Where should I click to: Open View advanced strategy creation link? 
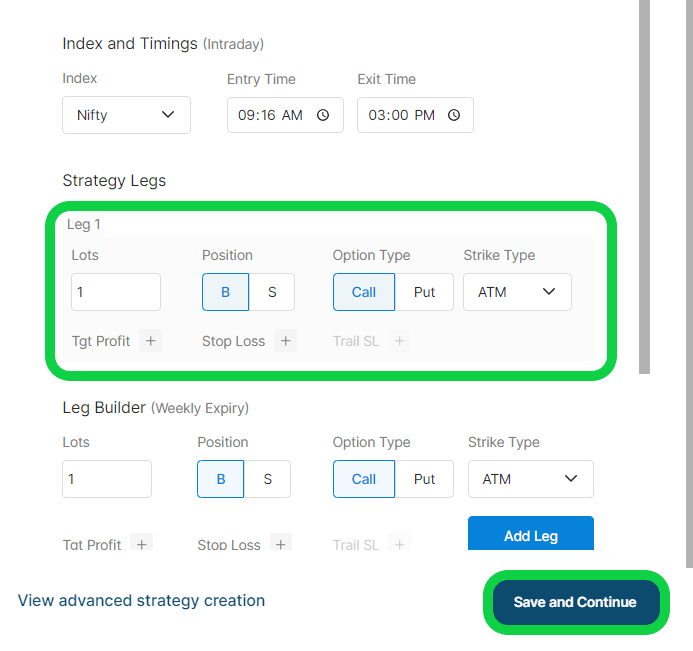[141, 601]
